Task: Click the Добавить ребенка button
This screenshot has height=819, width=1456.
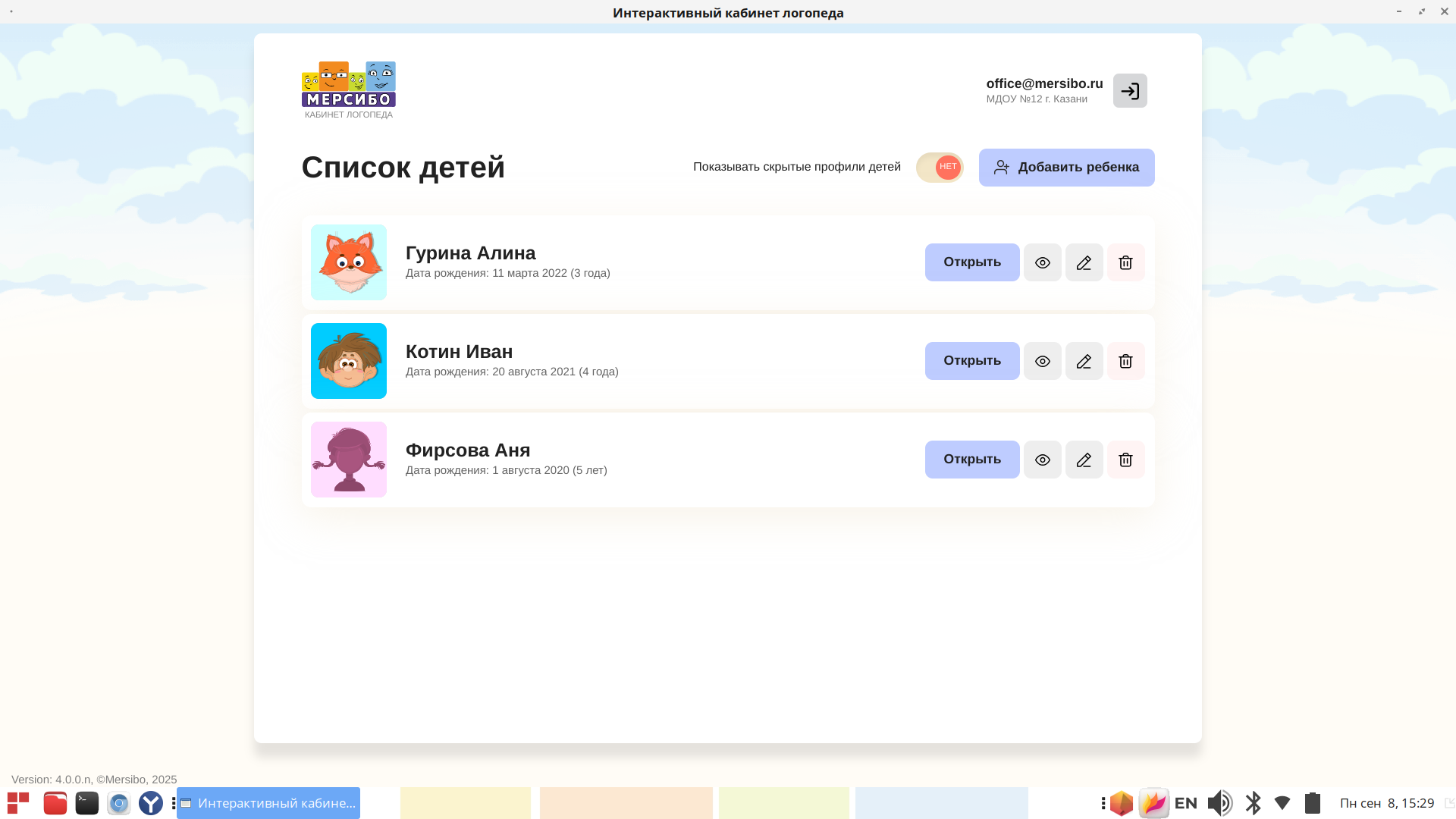Action: 1066,168
